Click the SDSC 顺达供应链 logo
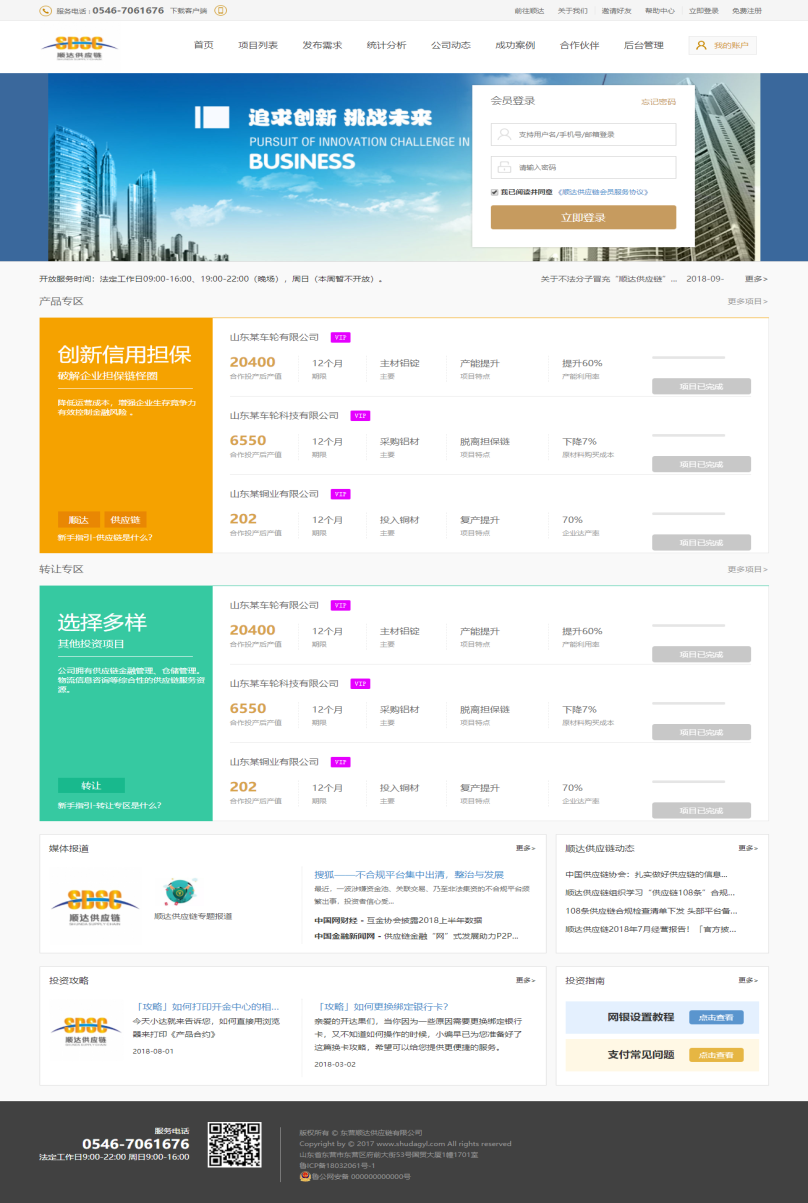This screenshot has height=1203, width=808. [78, 45]
